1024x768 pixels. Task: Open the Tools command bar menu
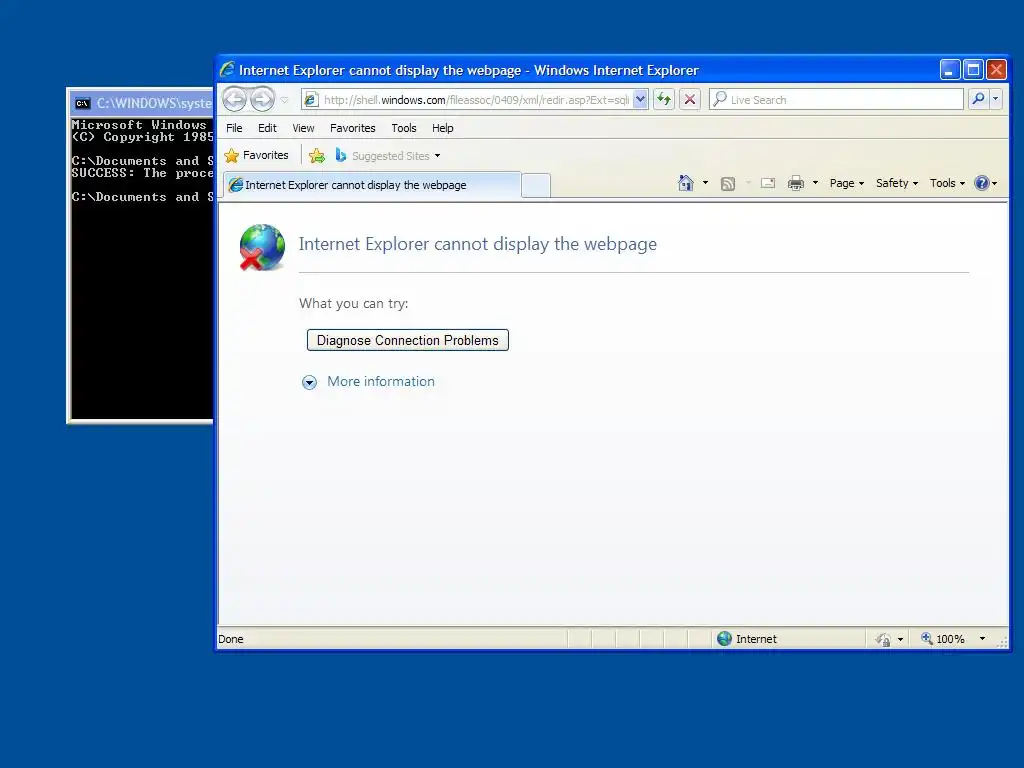point(947,183)
